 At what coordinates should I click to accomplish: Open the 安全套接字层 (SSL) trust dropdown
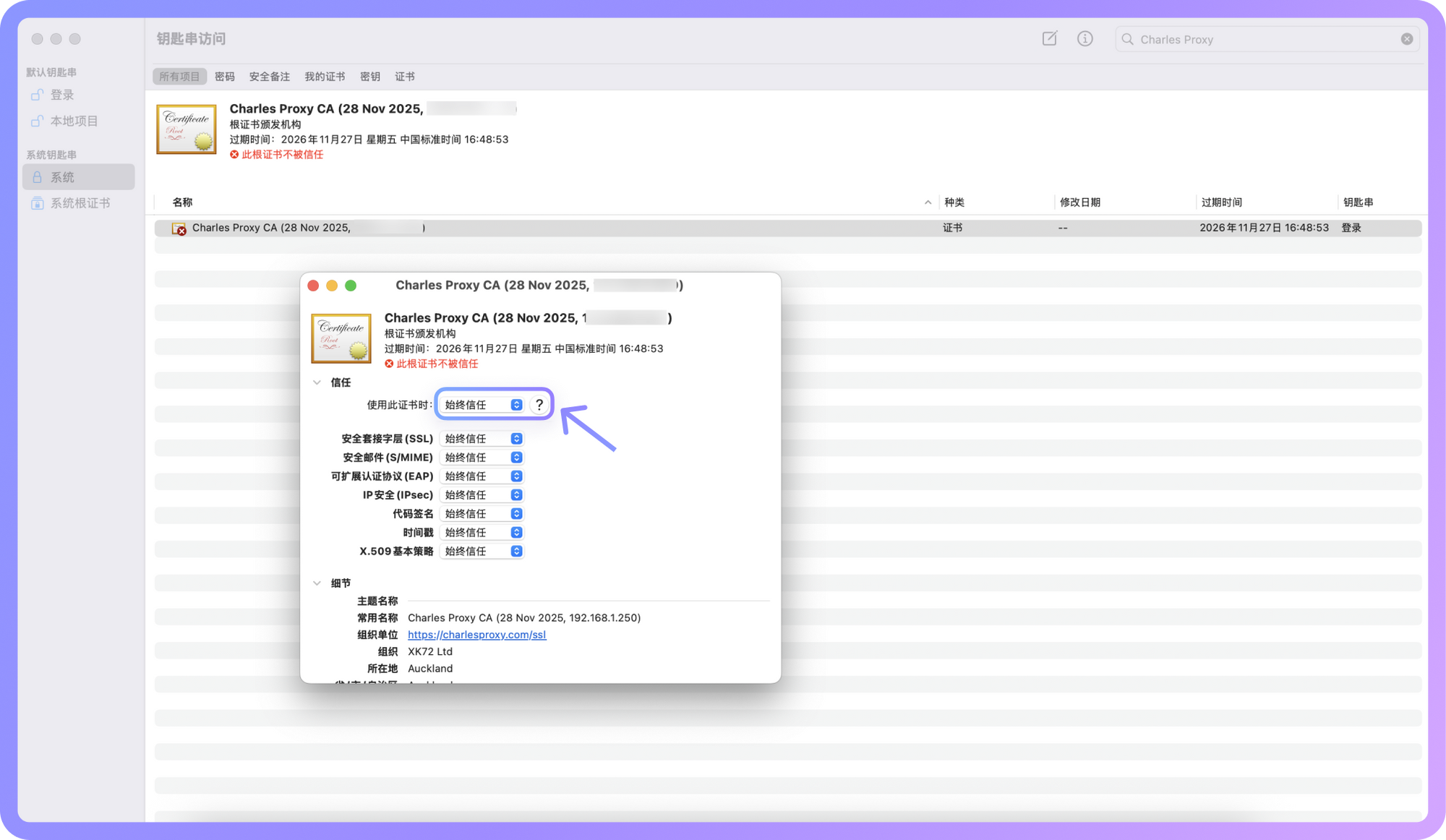(x=482, y=438)
